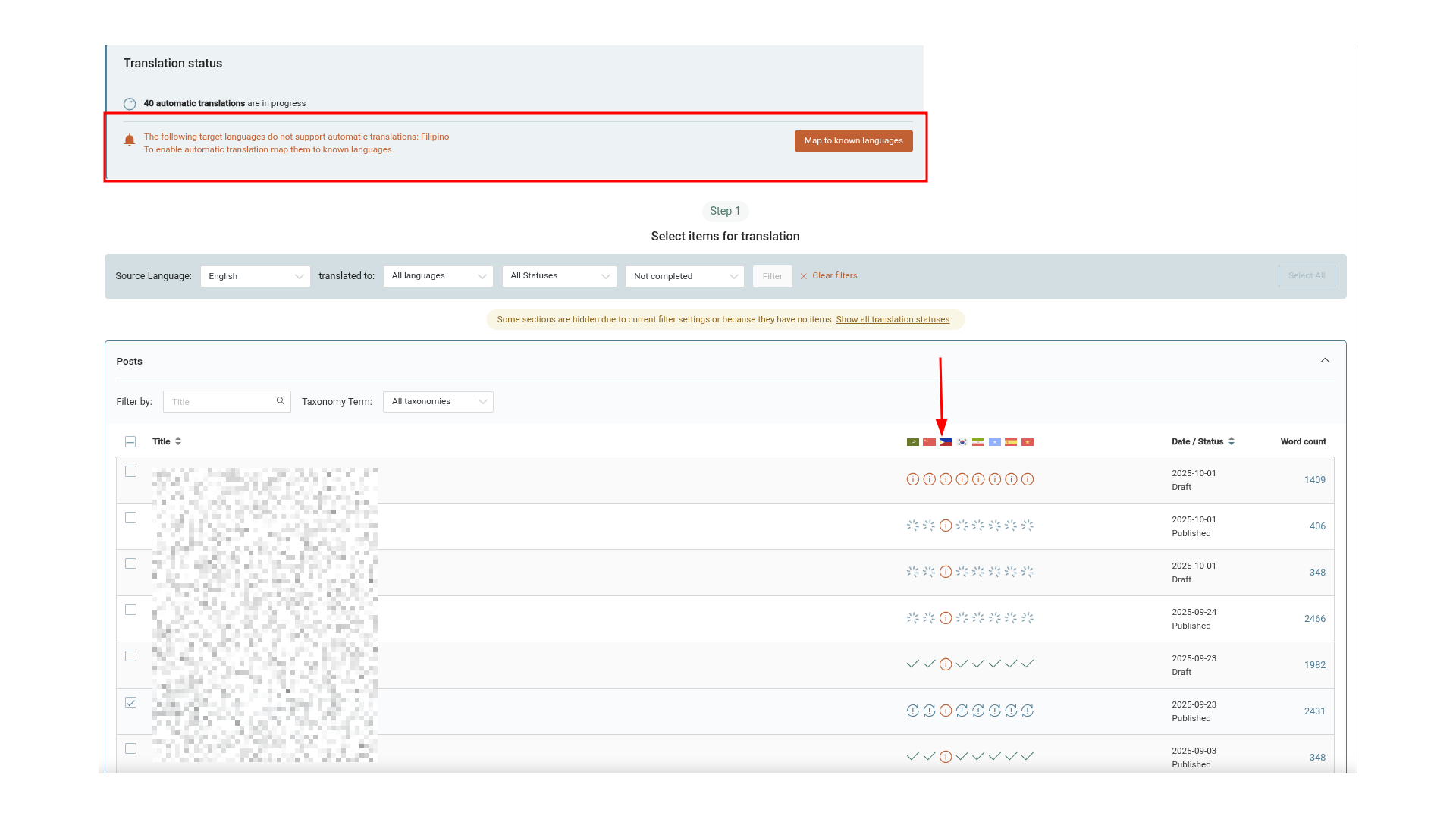
Task: Click the South Korea flag column header
Action: tap(962, 442)
